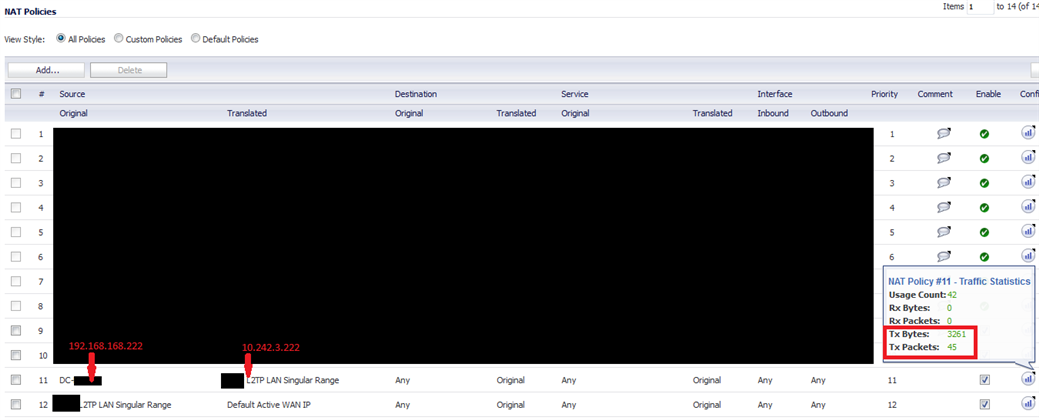The width and height of the screenshot is (1039, 420).
Task: Open comment icon for policy 3
Action: 944,183
